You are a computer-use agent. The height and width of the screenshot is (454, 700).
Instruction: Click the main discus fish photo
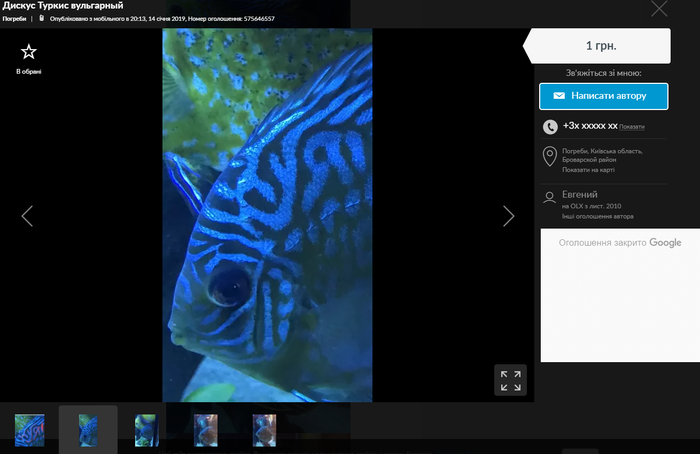pos(267,215)
